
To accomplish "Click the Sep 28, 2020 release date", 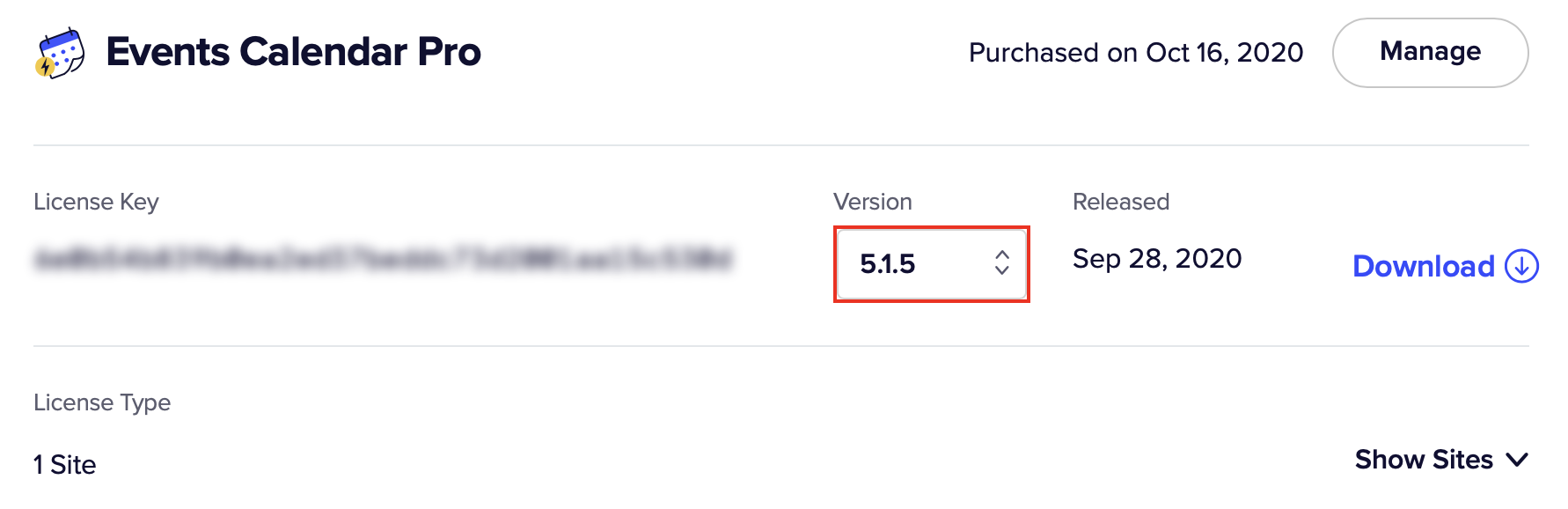I will pyautogui.click(x=1157, y=259).
